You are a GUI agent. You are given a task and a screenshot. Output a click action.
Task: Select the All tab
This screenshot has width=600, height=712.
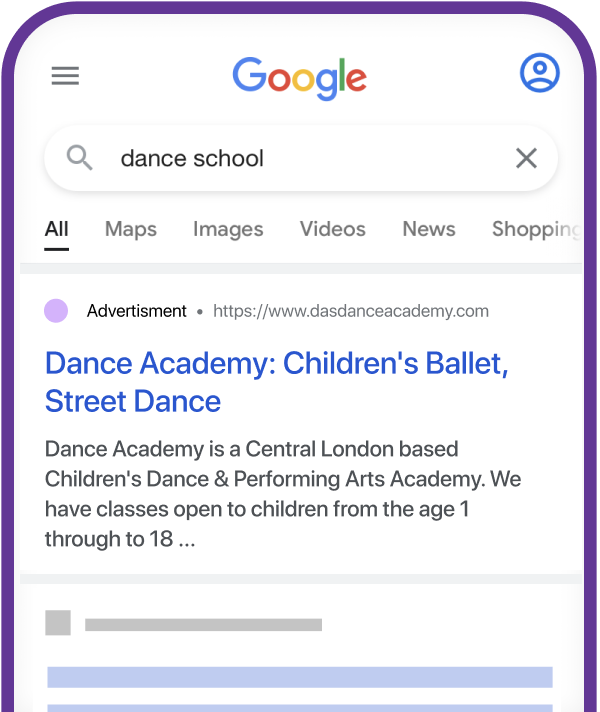tap(57, 229)
